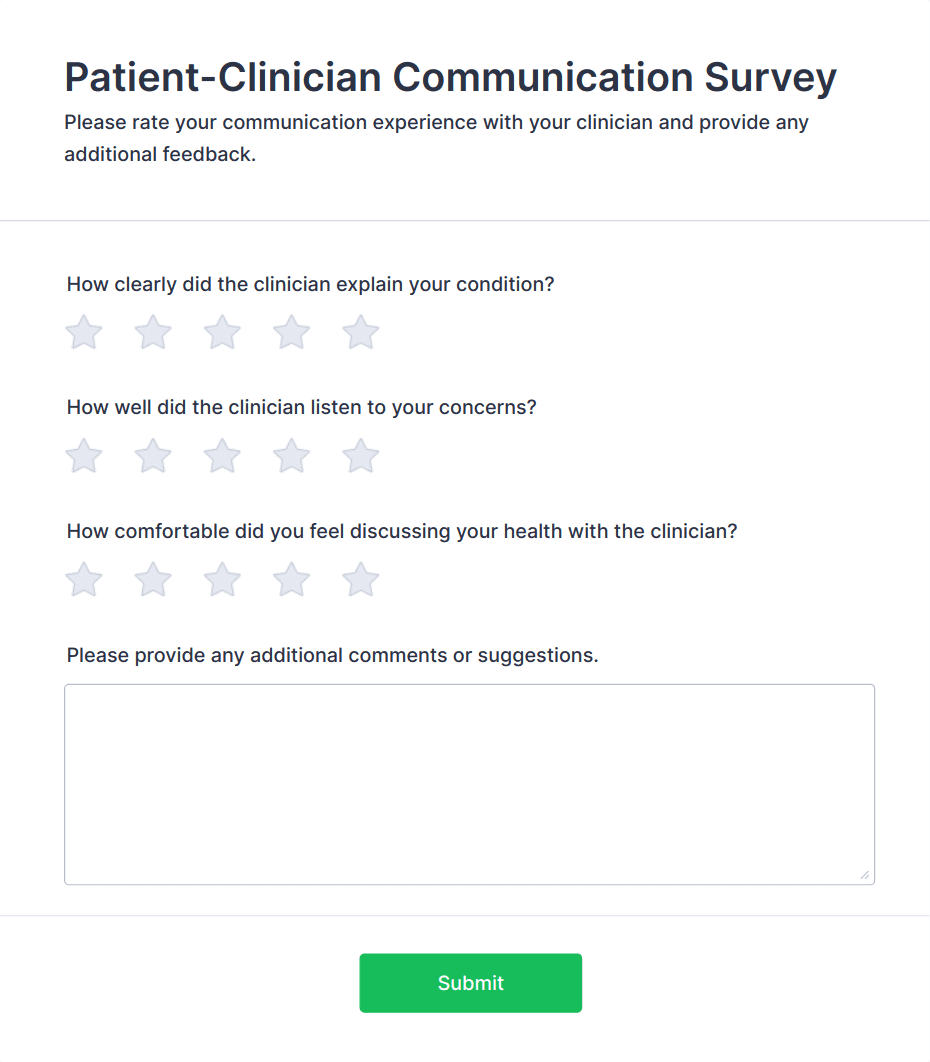Viewport: 930px width, 1062px height.
Task: Give five stars for listening to concerns
Action: (361, 457)
